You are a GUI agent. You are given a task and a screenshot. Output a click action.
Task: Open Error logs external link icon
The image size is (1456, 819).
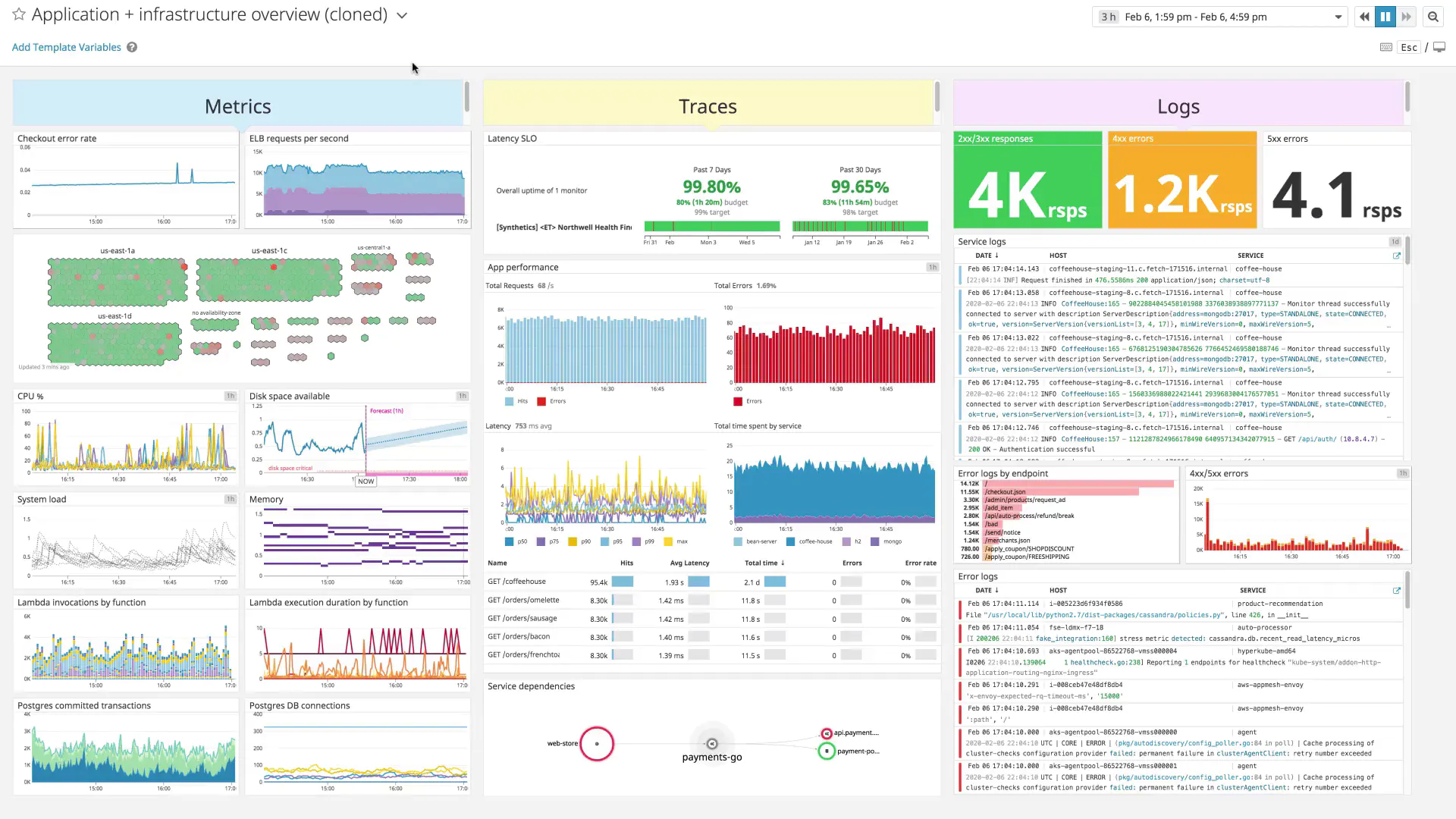(x=1396, y=591)
